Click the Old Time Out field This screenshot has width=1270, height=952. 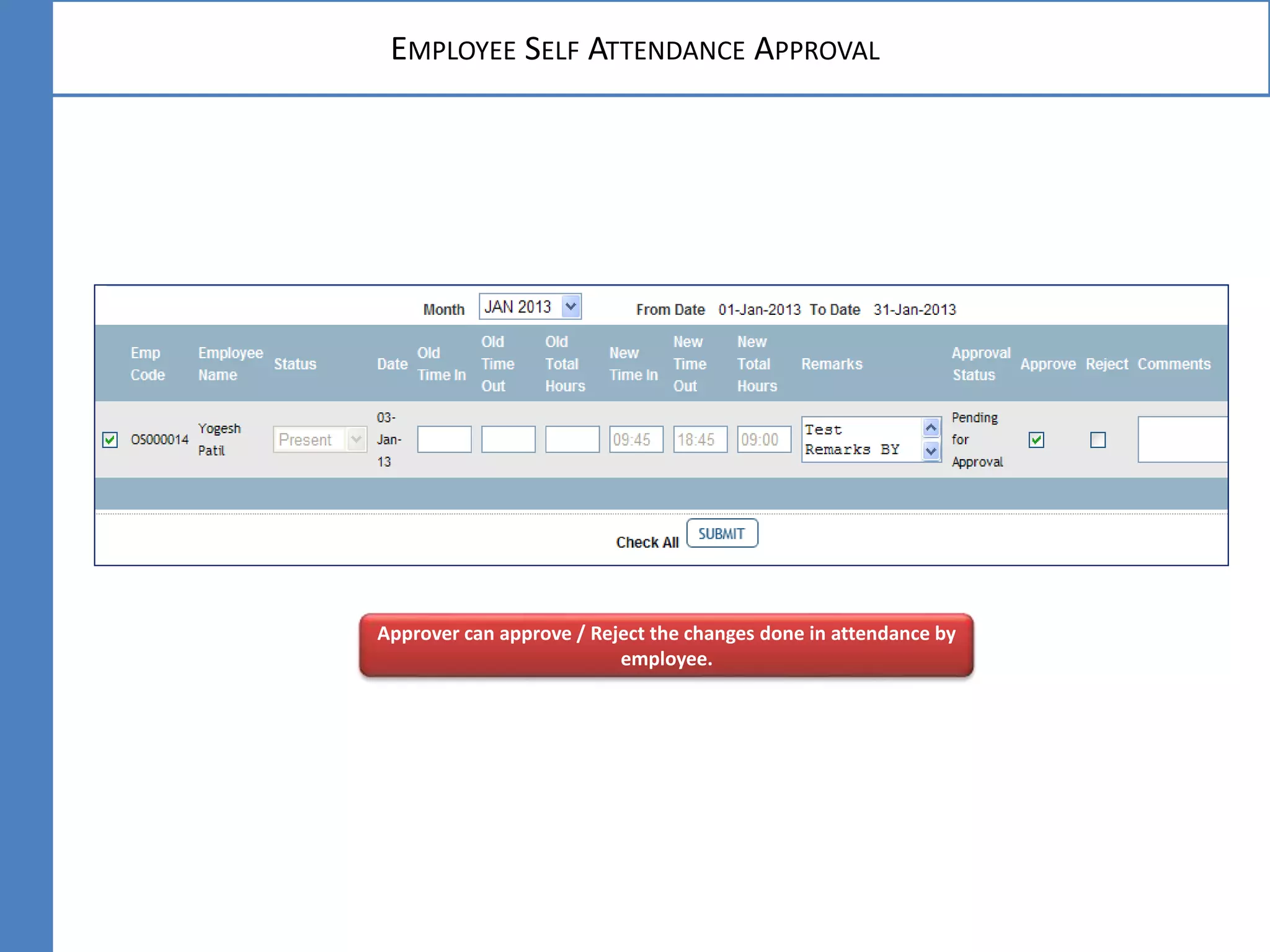[508, 439]
